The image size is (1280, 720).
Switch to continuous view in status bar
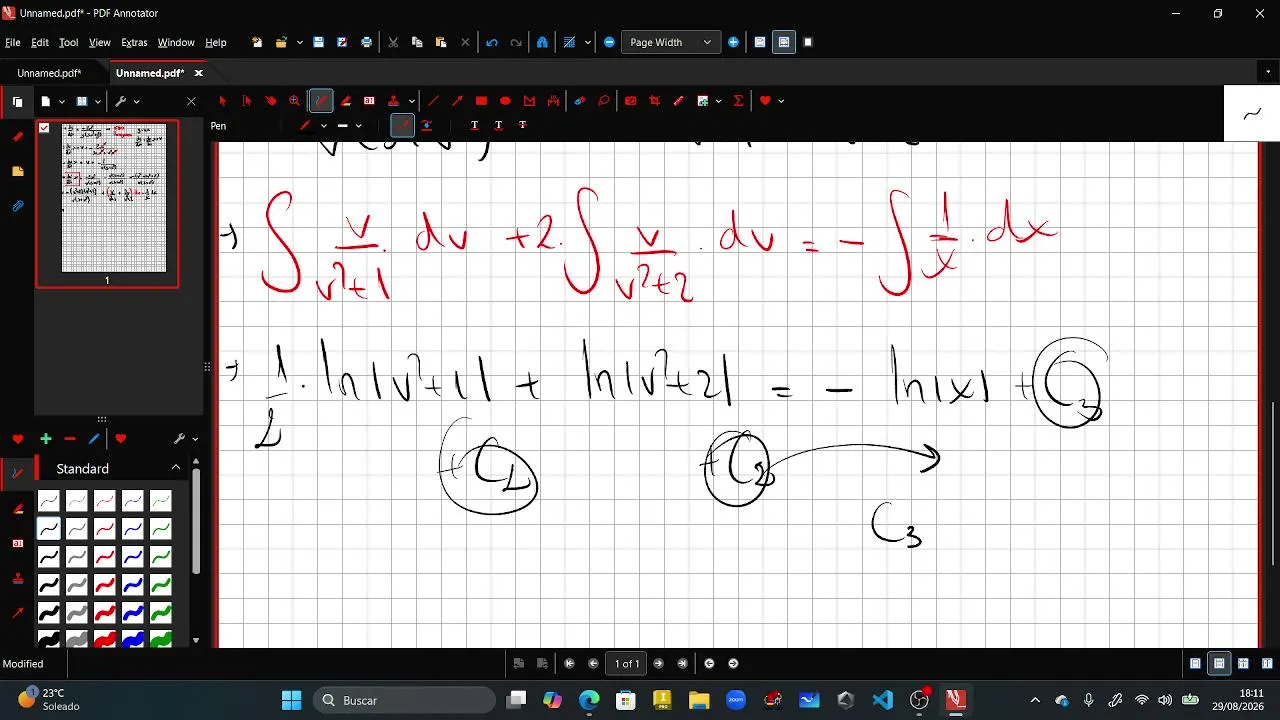coord(1219,663)
